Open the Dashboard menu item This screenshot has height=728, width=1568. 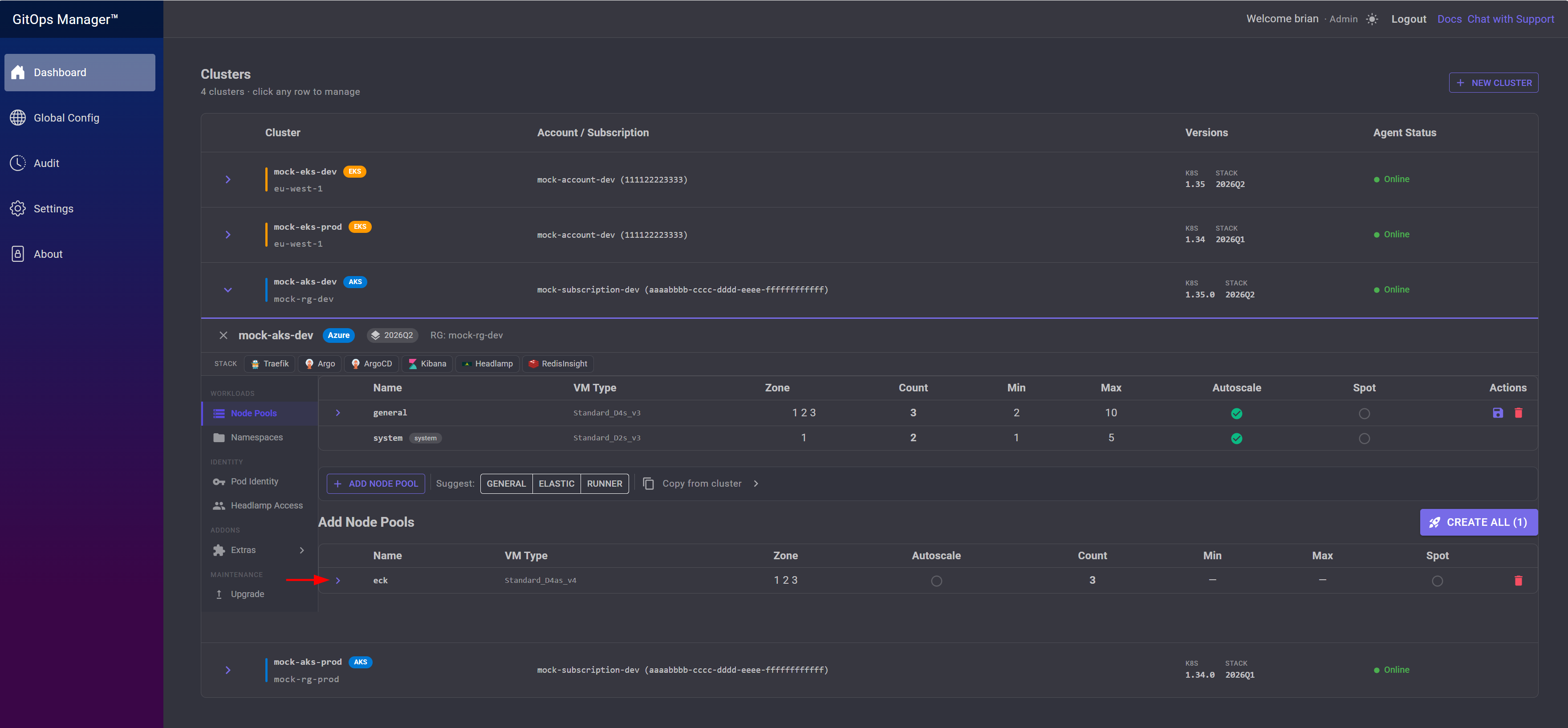[x=80, y=73]
